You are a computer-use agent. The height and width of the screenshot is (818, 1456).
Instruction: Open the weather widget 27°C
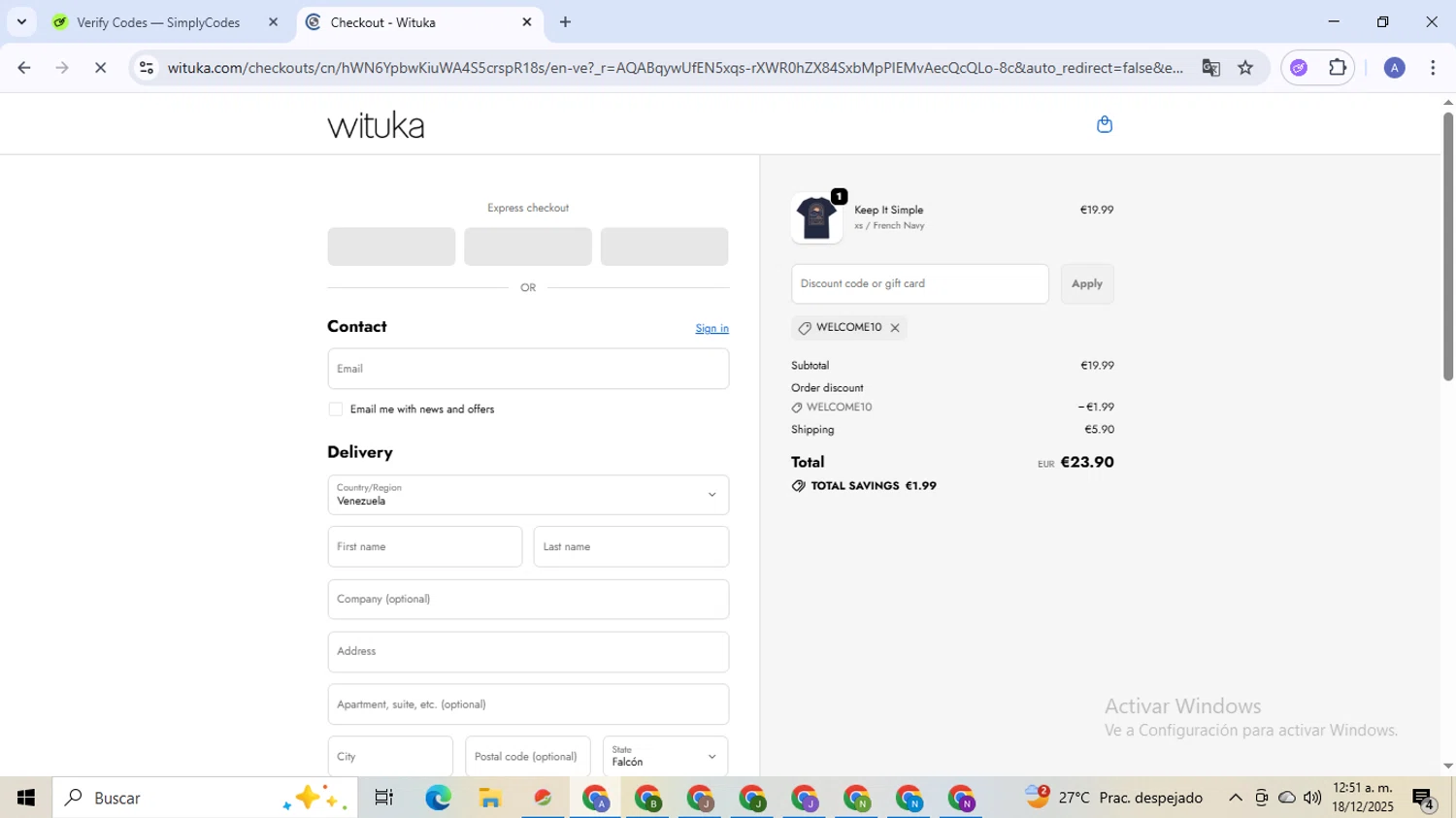[1114, 798]
